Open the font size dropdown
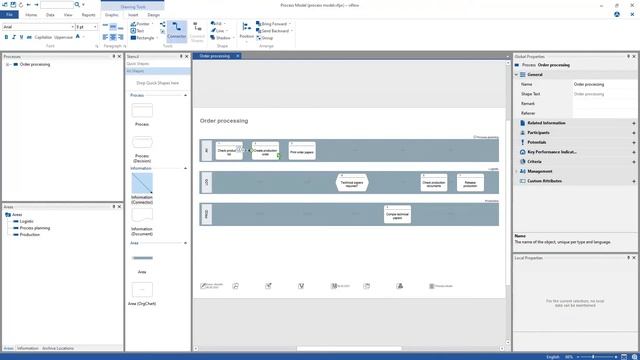The image size is (640, 360). coord(95,27)
